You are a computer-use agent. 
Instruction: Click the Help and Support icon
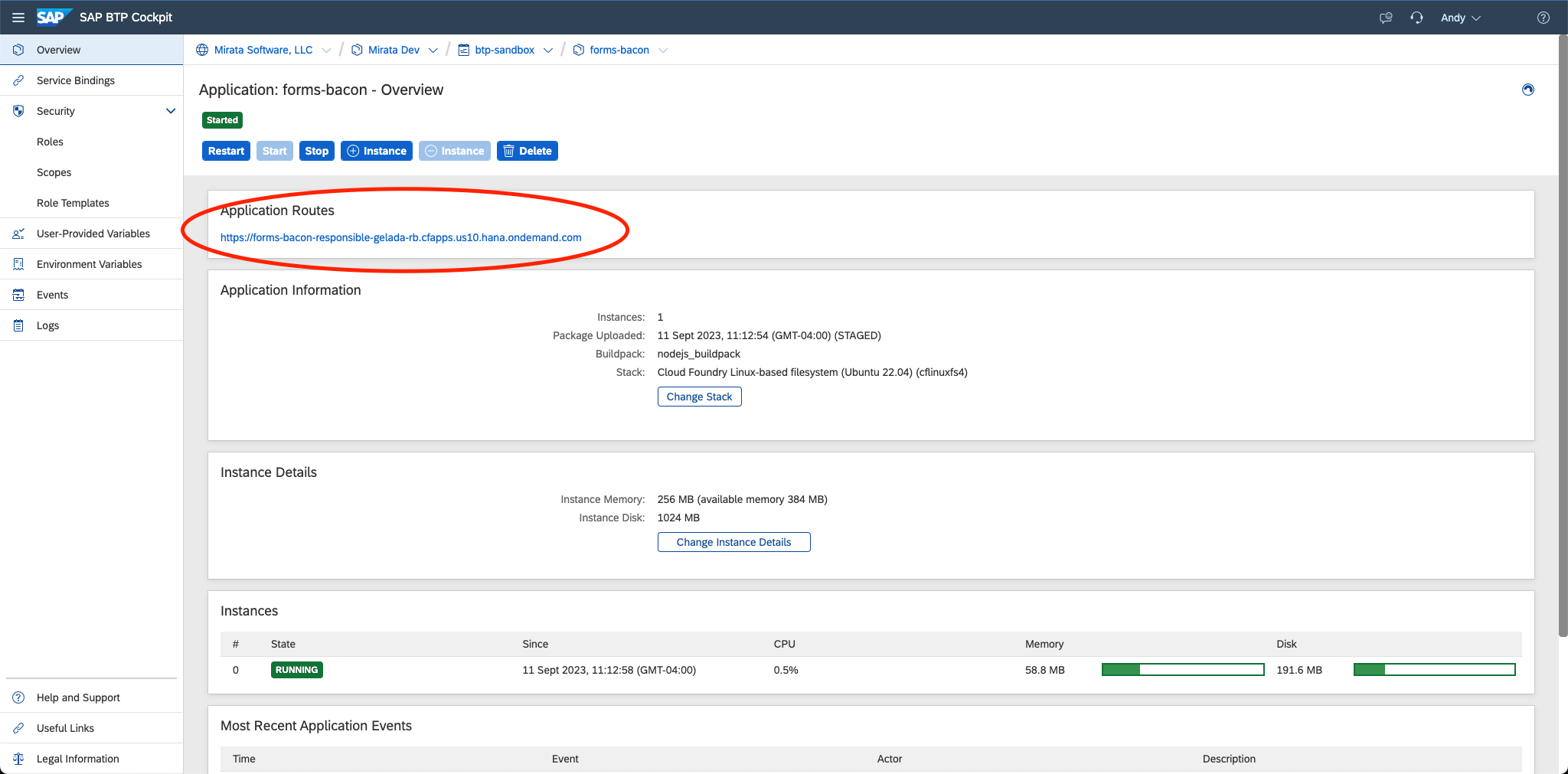click(x=18, y=697)
